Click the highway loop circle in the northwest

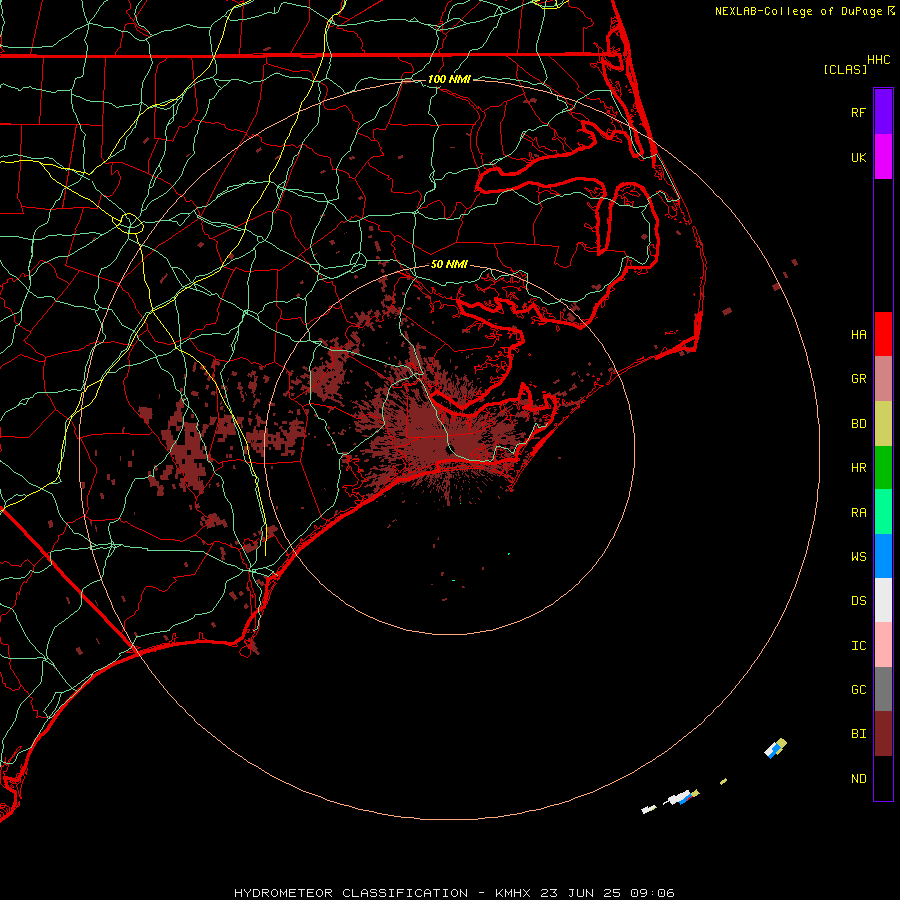tap(130, 223)
